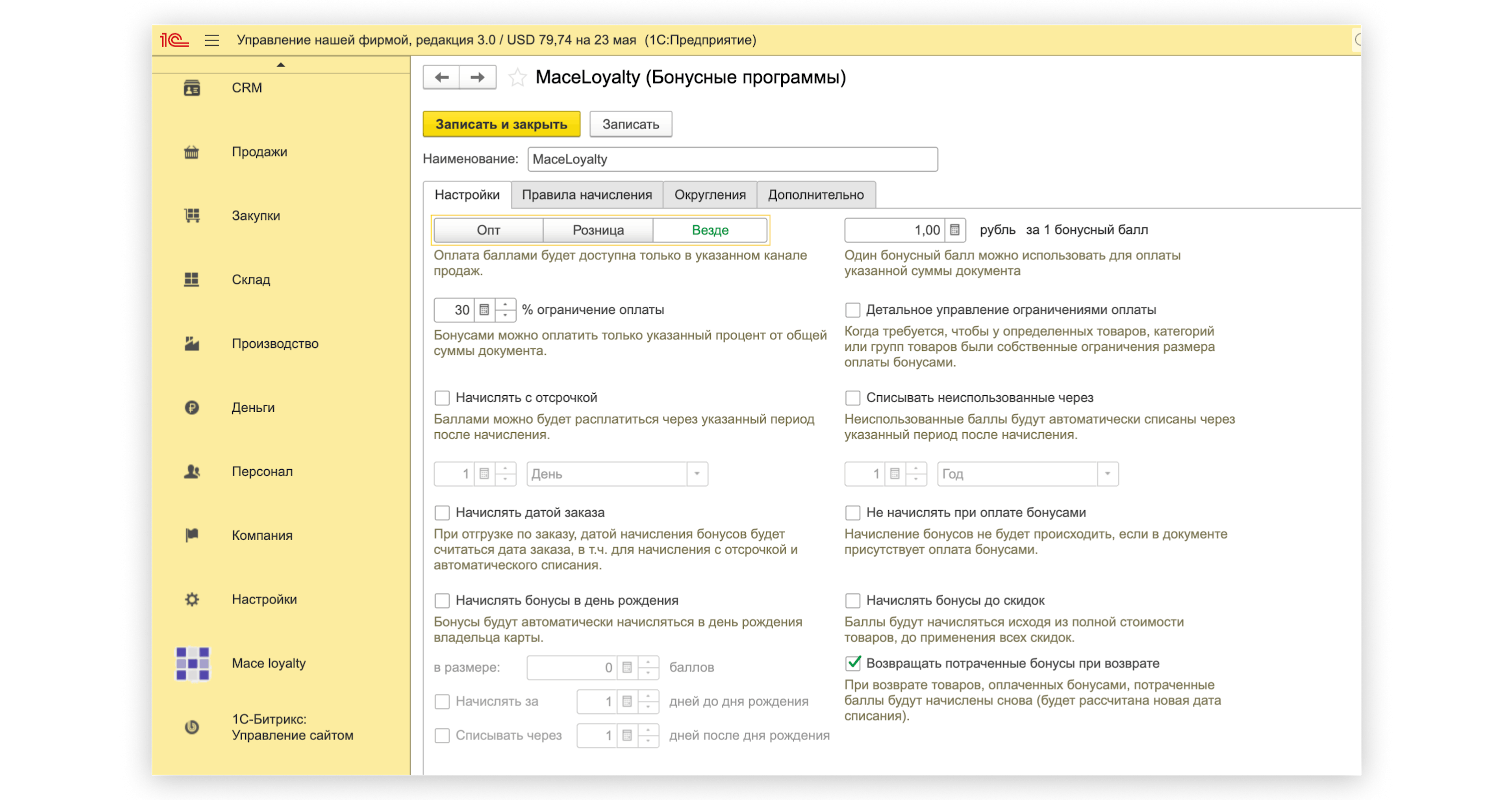
Task: Adjust the в размере баллов spinner
Action: tap(648, 668)
